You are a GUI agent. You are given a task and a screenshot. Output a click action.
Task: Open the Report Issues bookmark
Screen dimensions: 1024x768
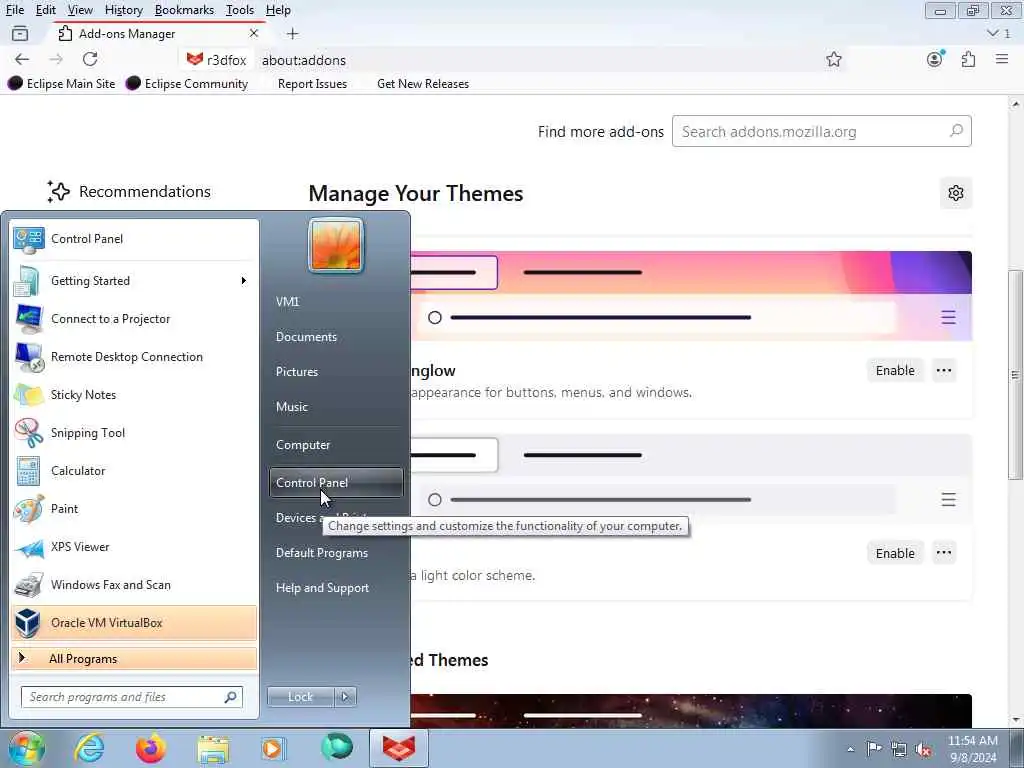click(x=312, y=84)
